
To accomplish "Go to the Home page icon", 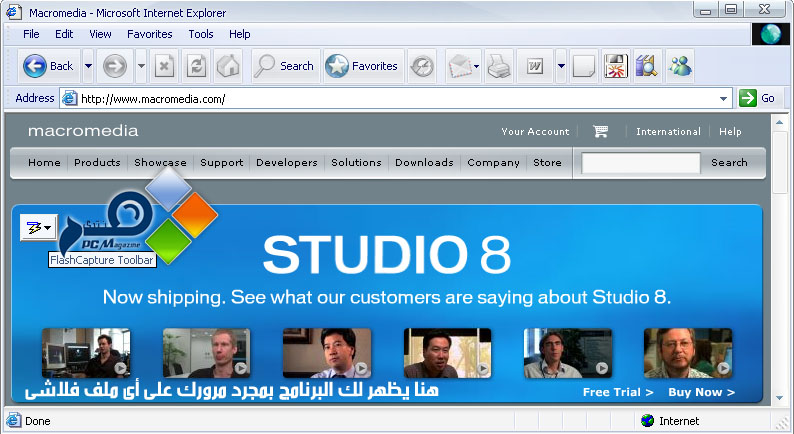I will 228,66.
